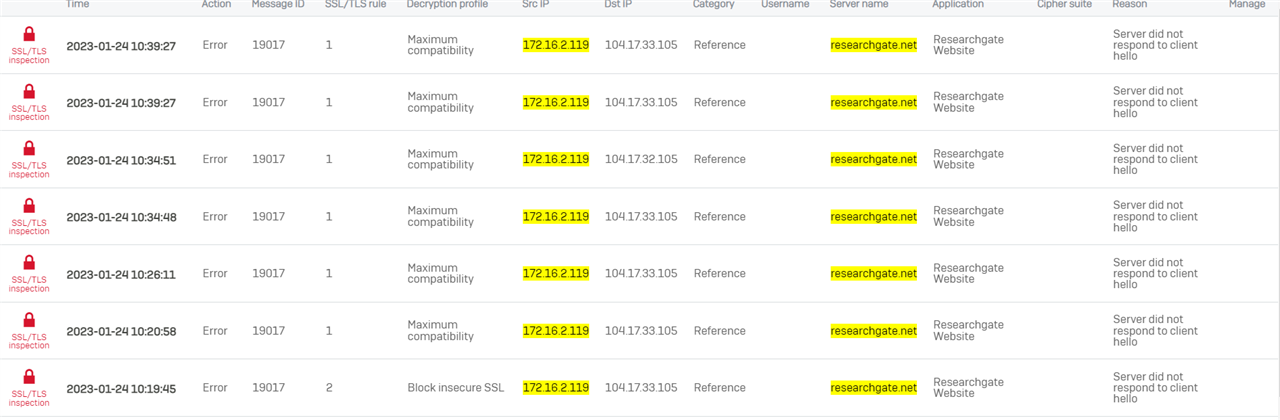Select the SSL/TLS inspection lock icon at 10:20:58

click(x=29, y=320)
